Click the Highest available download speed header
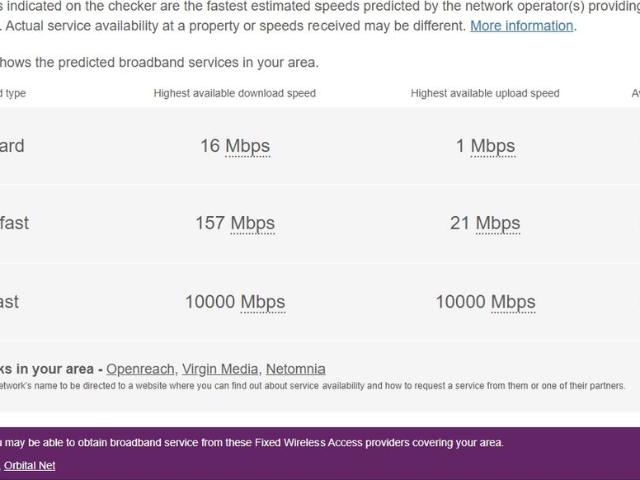Image resolution: width=640 pixels, height=480 pixels. tap(234, 93)
